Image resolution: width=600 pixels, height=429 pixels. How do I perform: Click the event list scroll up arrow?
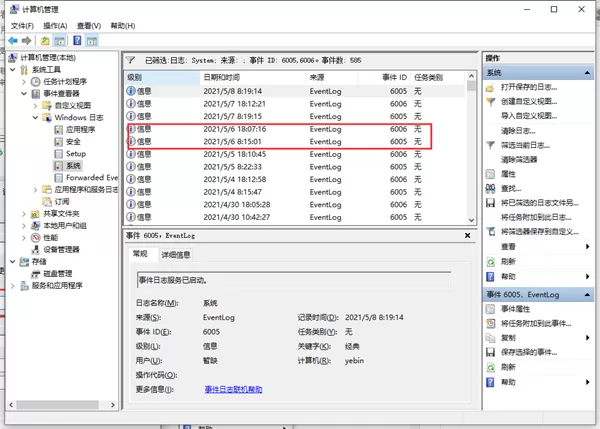coord(471,76)
